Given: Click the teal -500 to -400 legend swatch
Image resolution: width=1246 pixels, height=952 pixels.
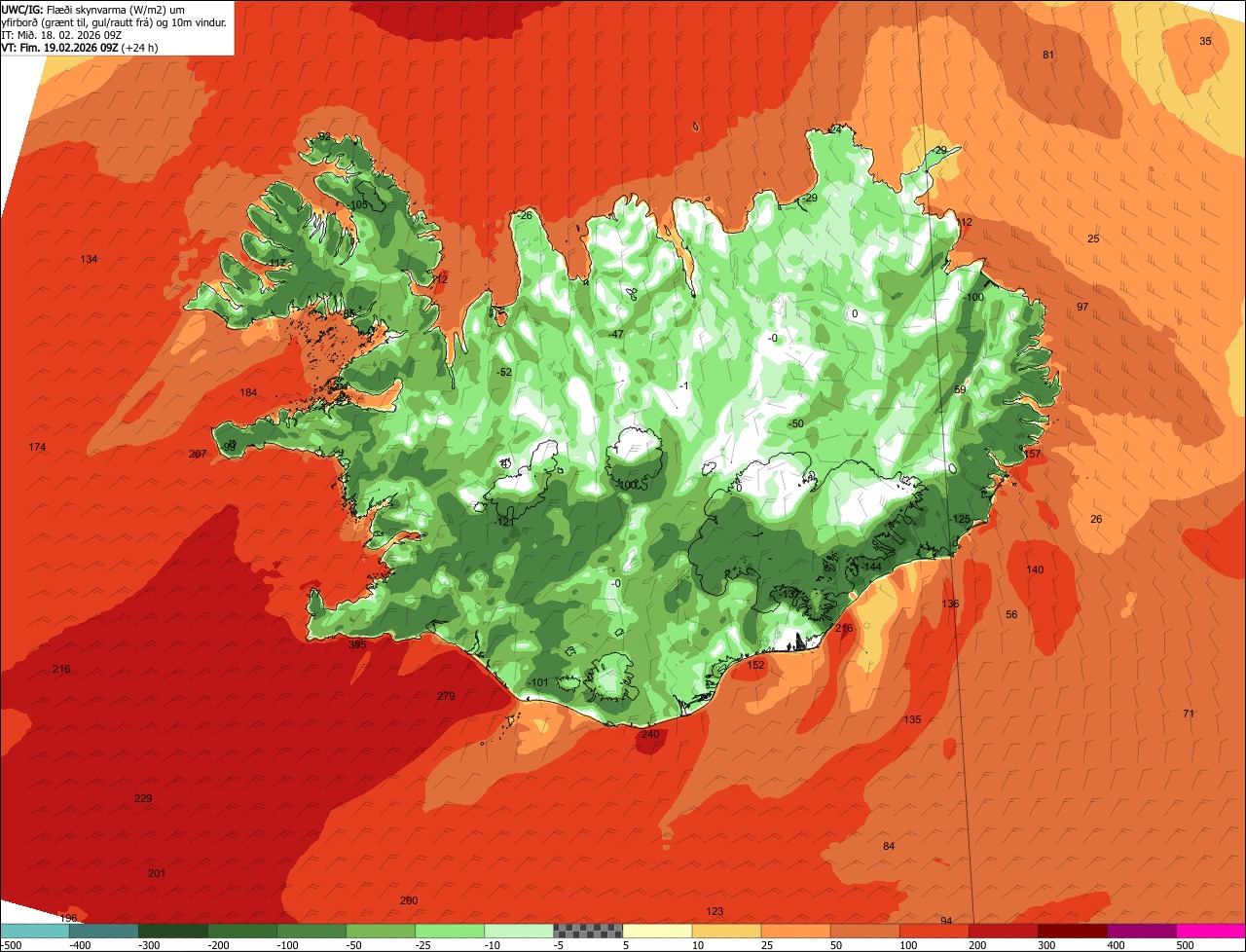Looking at the screenshot, I should 34,931.
